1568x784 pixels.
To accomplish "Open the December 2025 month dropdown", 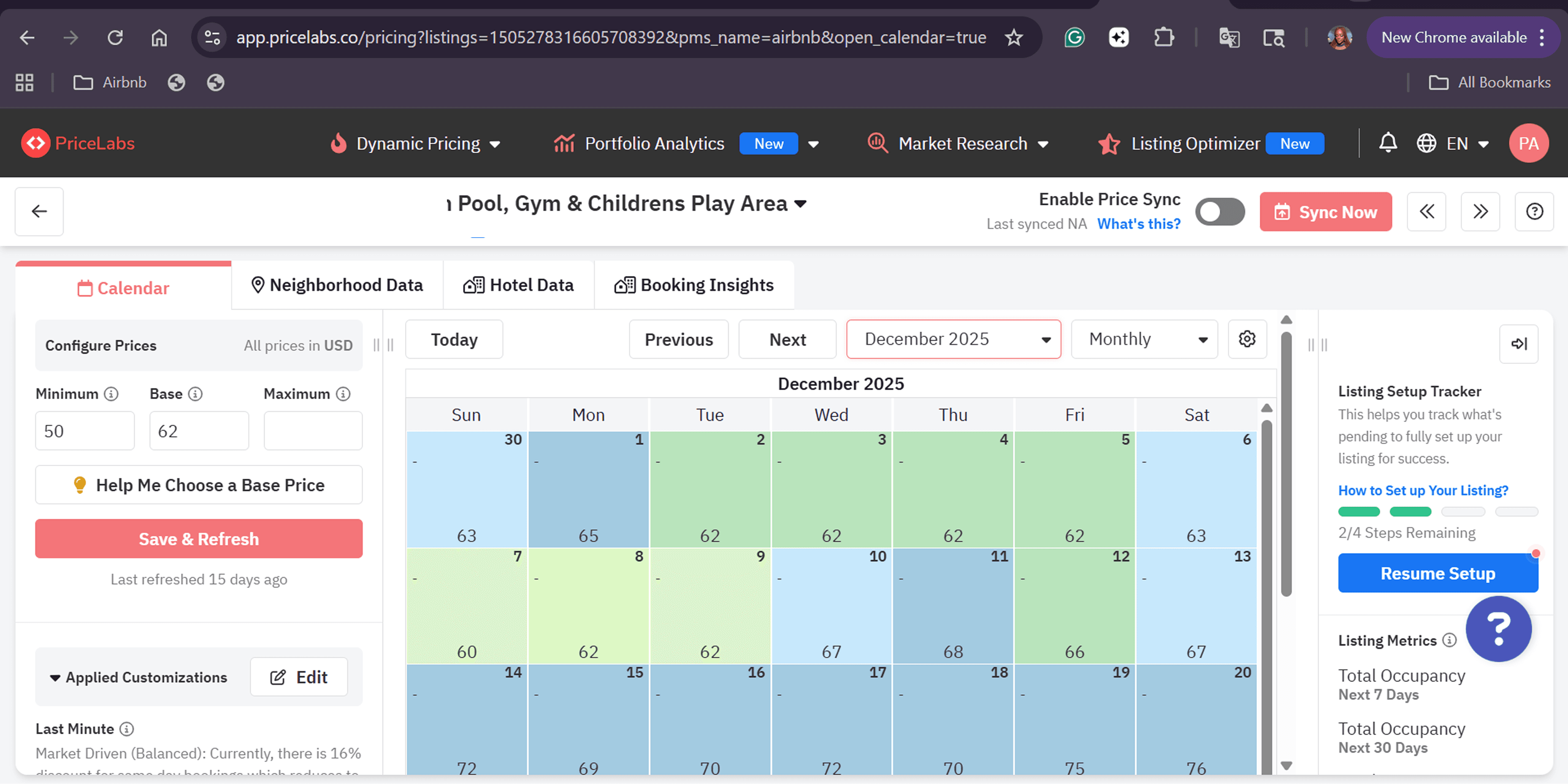I will 953,339.
